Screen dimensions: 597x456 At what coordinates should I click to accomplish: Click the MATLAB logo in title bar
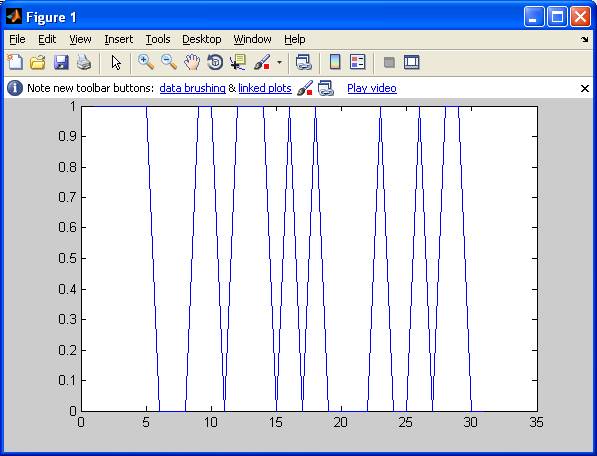pos(14,16)
